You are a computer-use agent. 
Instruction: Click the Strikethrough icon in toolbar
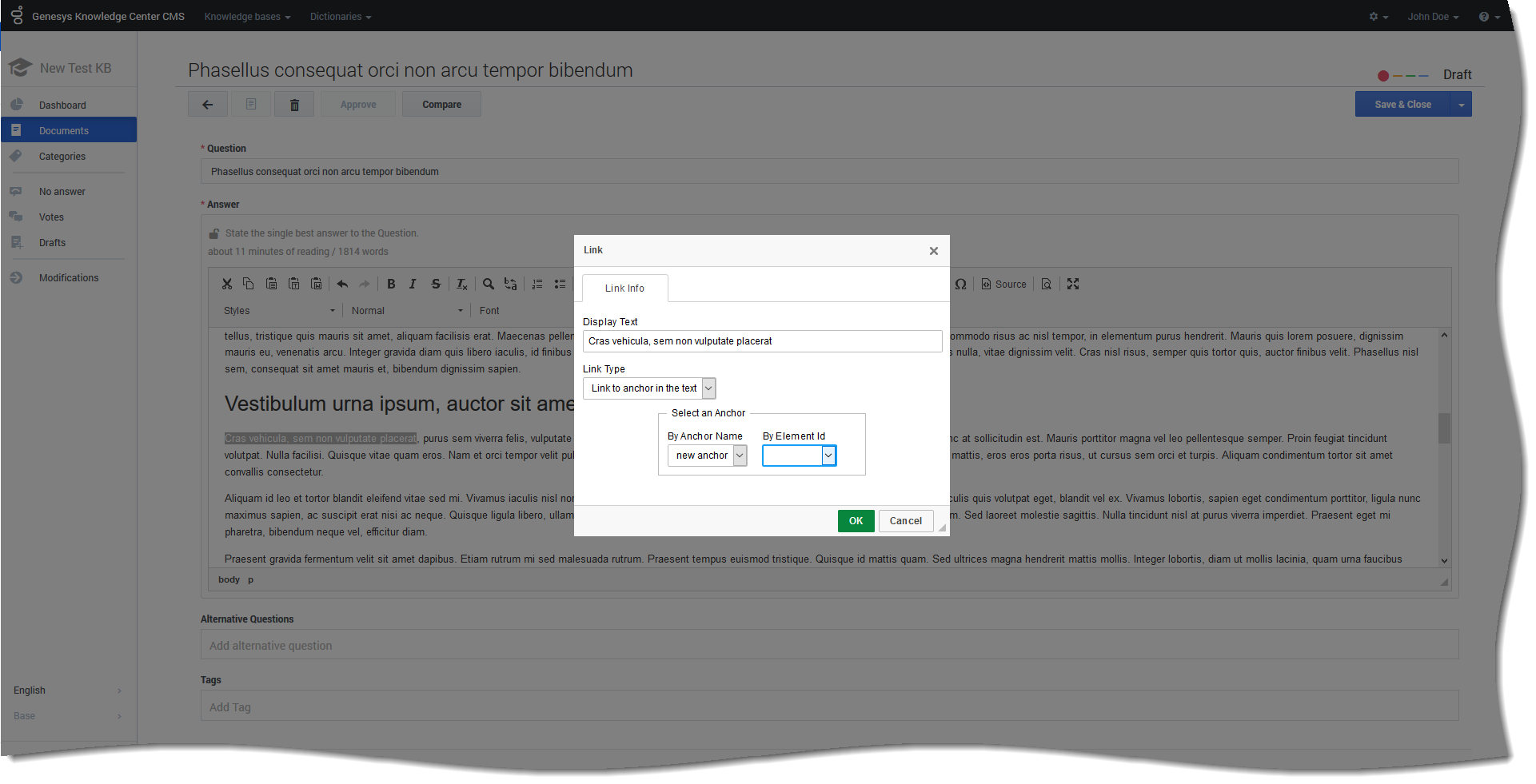436,284
